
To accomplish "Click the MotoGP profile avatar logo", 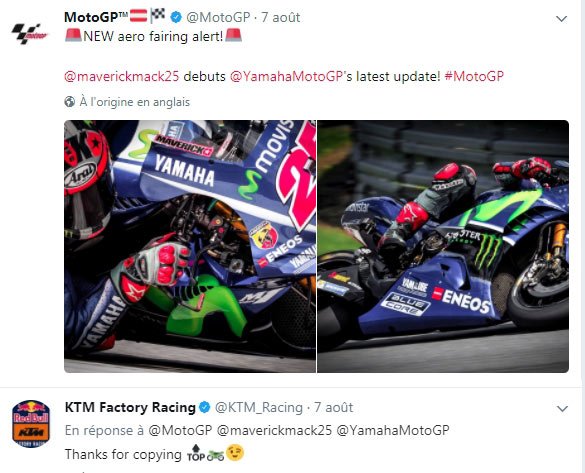I will [x=30, y=34].
